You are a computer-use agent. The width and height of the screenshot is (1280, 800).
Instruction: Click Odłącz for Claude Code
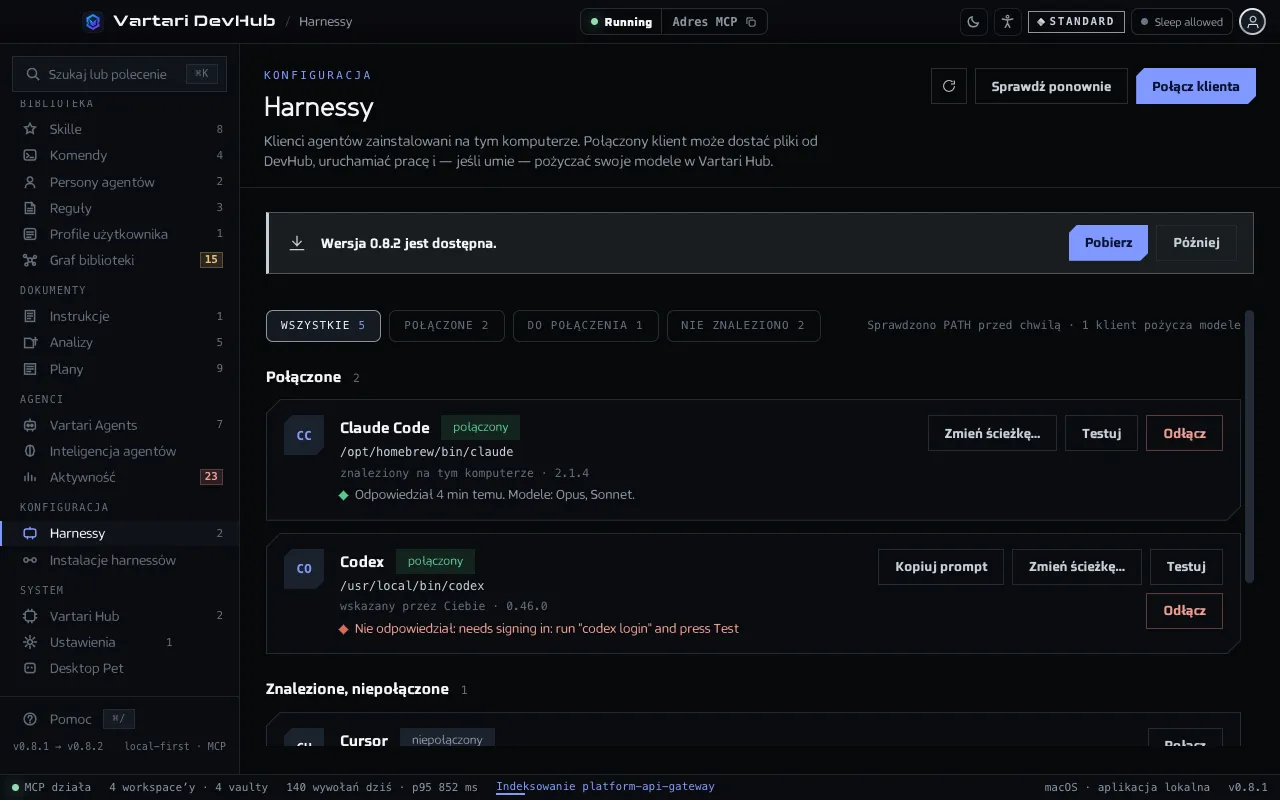[x=1184, y=433]
